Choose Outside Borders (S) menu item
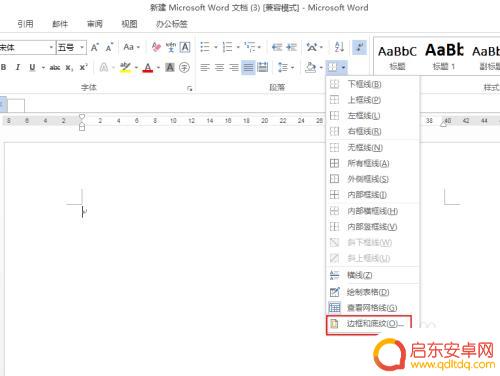 tap(372, 179)
